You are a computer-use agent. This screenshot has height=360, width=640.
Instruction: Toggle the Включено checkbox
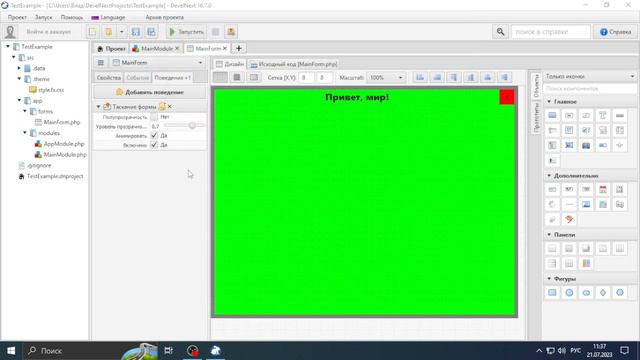[154, 145]
